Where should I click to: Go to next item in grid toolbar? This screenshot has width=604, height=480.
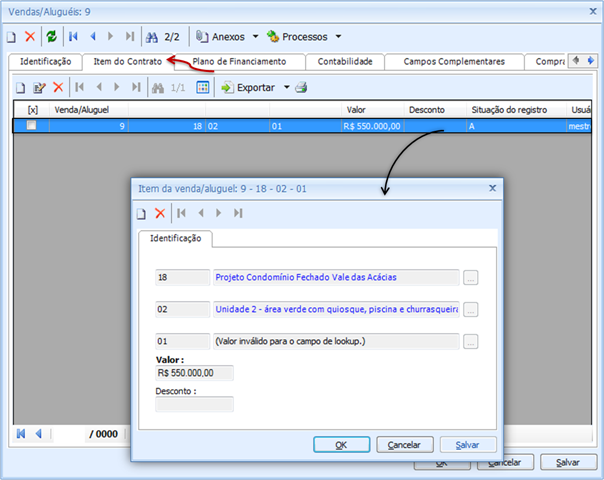tap(117, 87)
